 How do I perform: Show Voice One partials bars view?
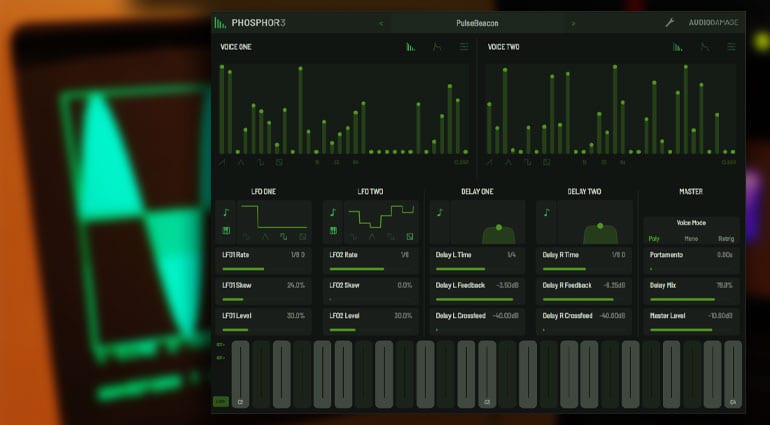click(411, 47)
